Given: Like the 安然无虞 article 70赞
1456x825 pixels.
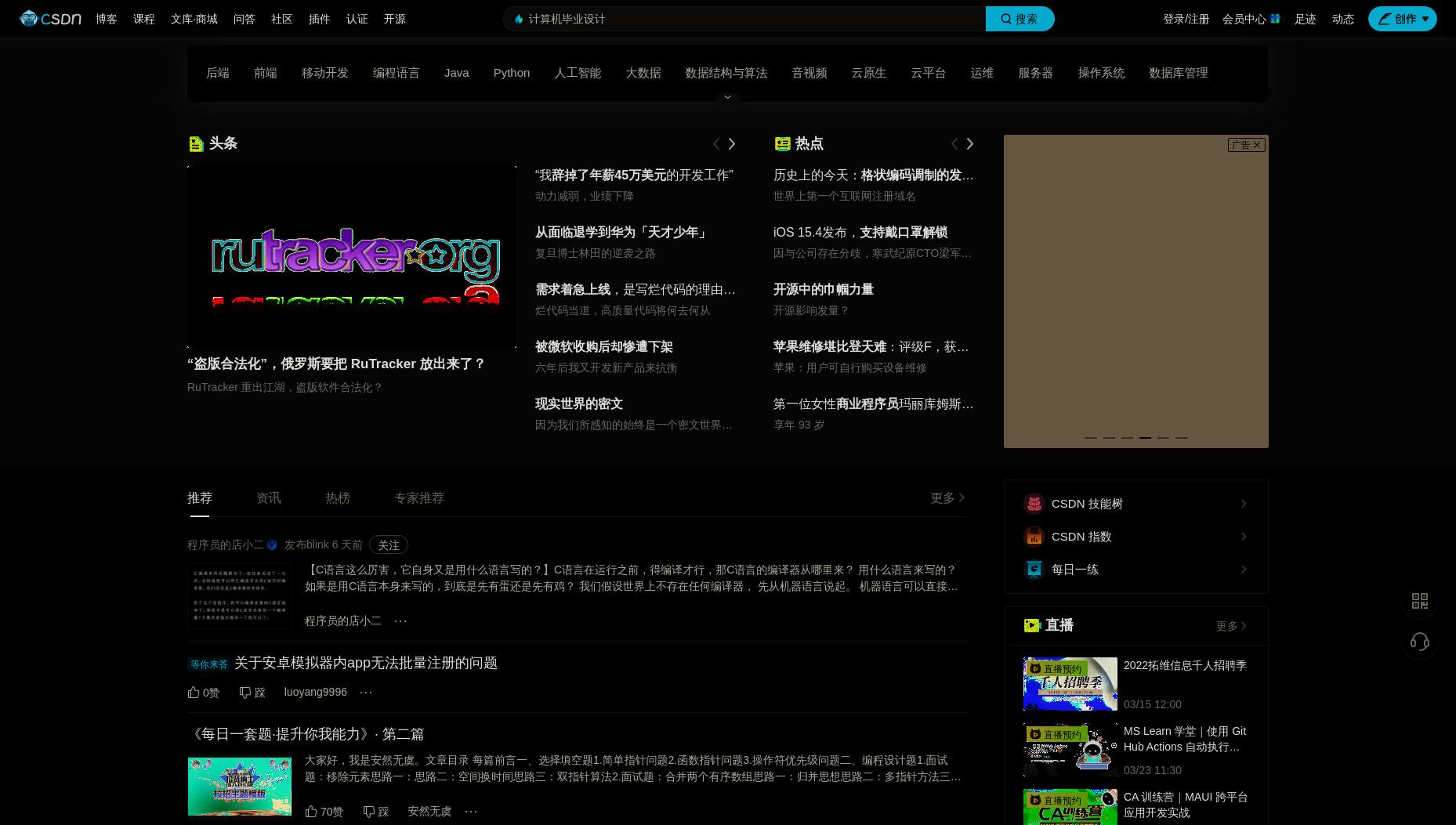Looking at the screenshot, I should point(324,812).
